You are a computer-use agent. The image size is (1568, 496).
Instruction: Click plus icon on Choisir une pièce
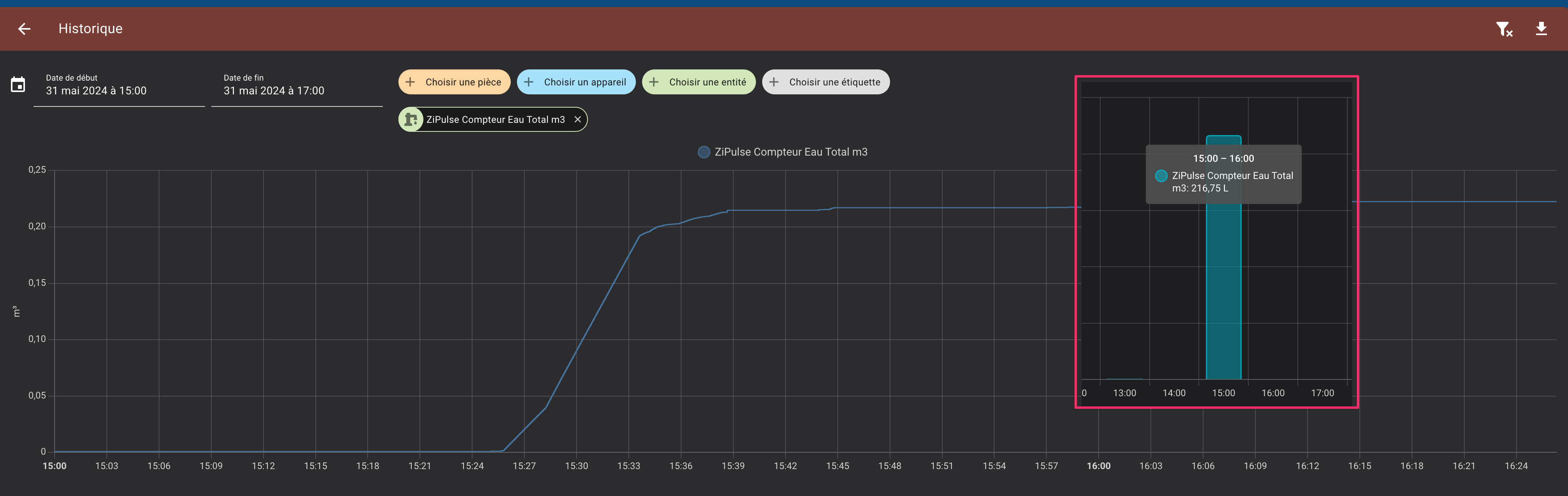pyautogui.click(x=410, y=82)
